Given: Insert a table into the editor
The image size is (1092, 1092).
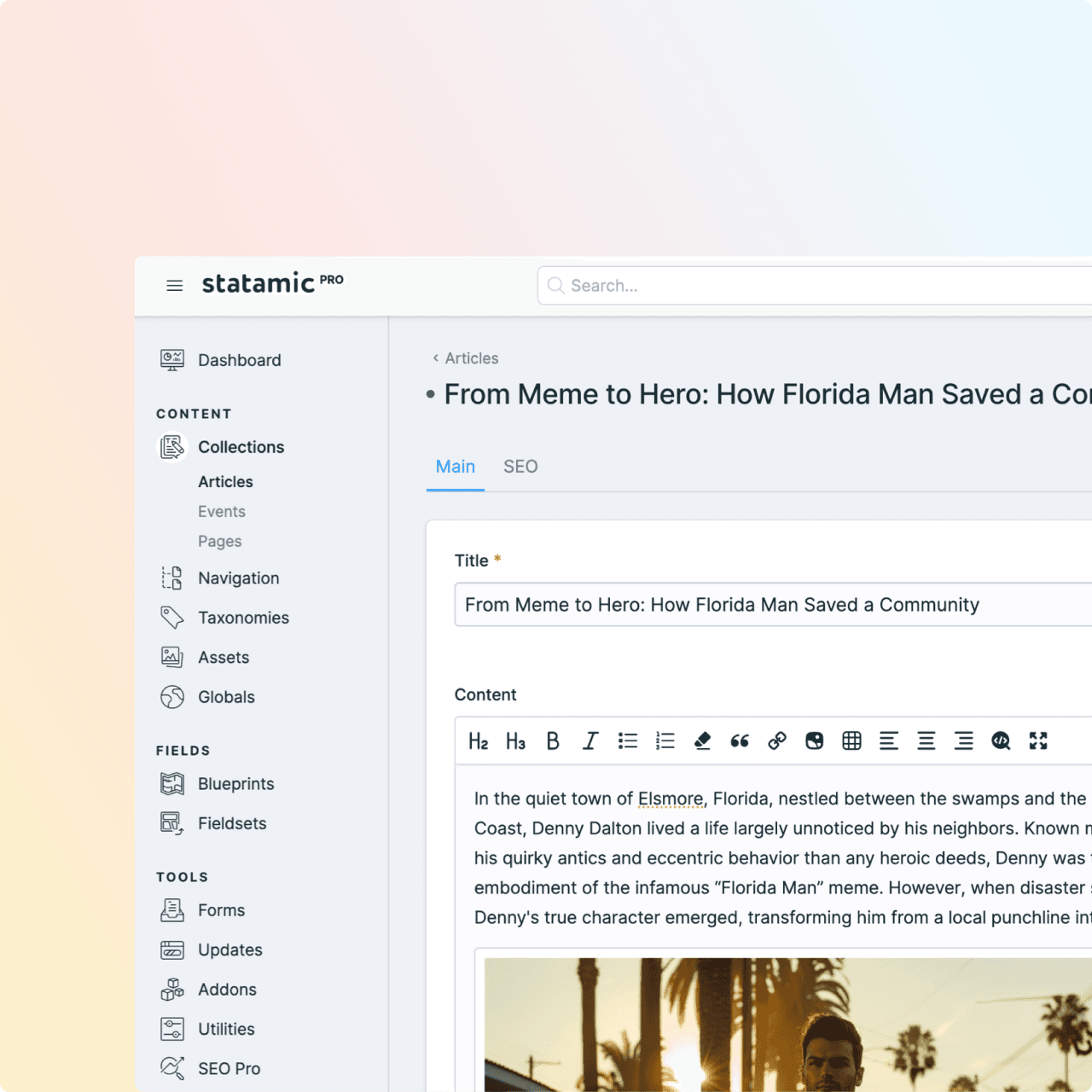Looking at the screenshot, I should pyautogui.click(x=851, y=741).
